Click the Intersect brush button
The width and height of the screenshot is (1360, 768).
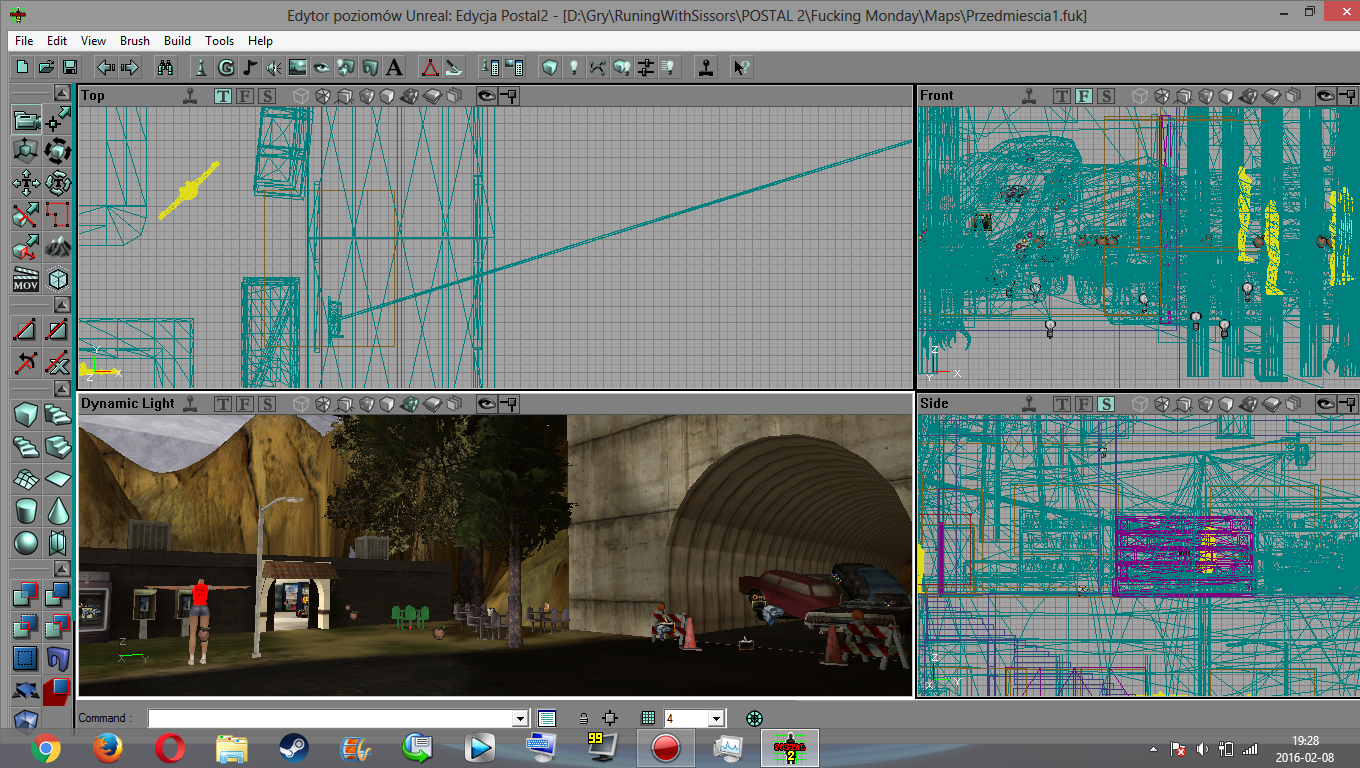(26, 628)
